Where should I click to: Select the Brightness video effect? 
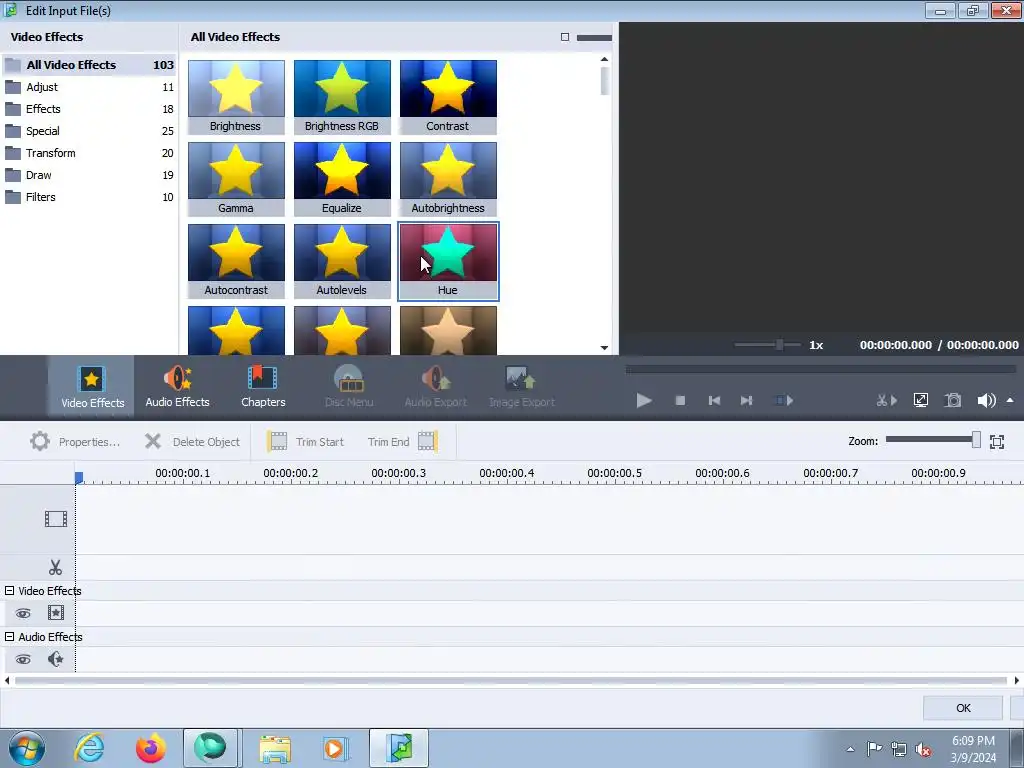236,97
